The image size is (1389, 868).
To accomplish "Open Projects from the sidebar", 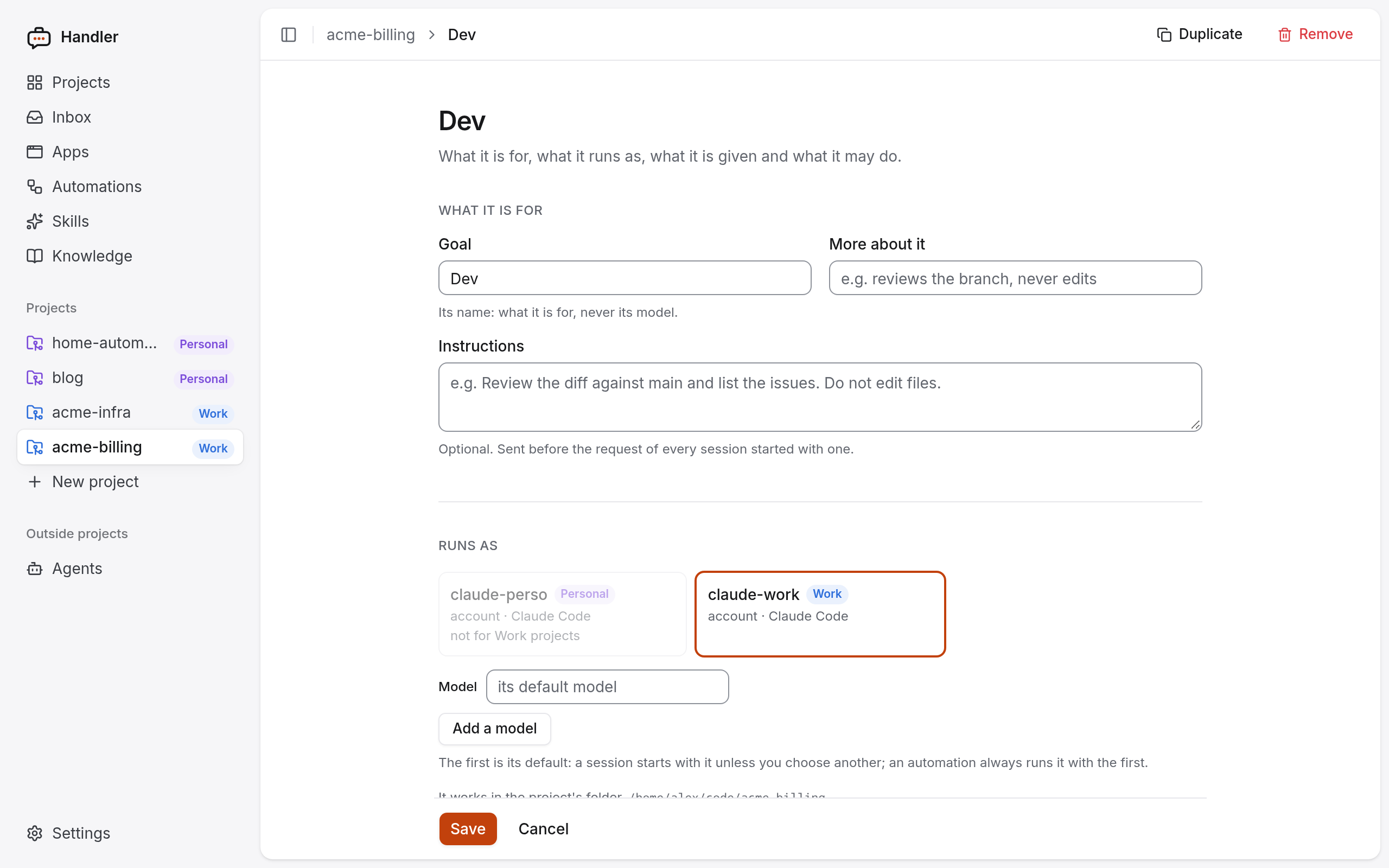I will pos(130,82).
